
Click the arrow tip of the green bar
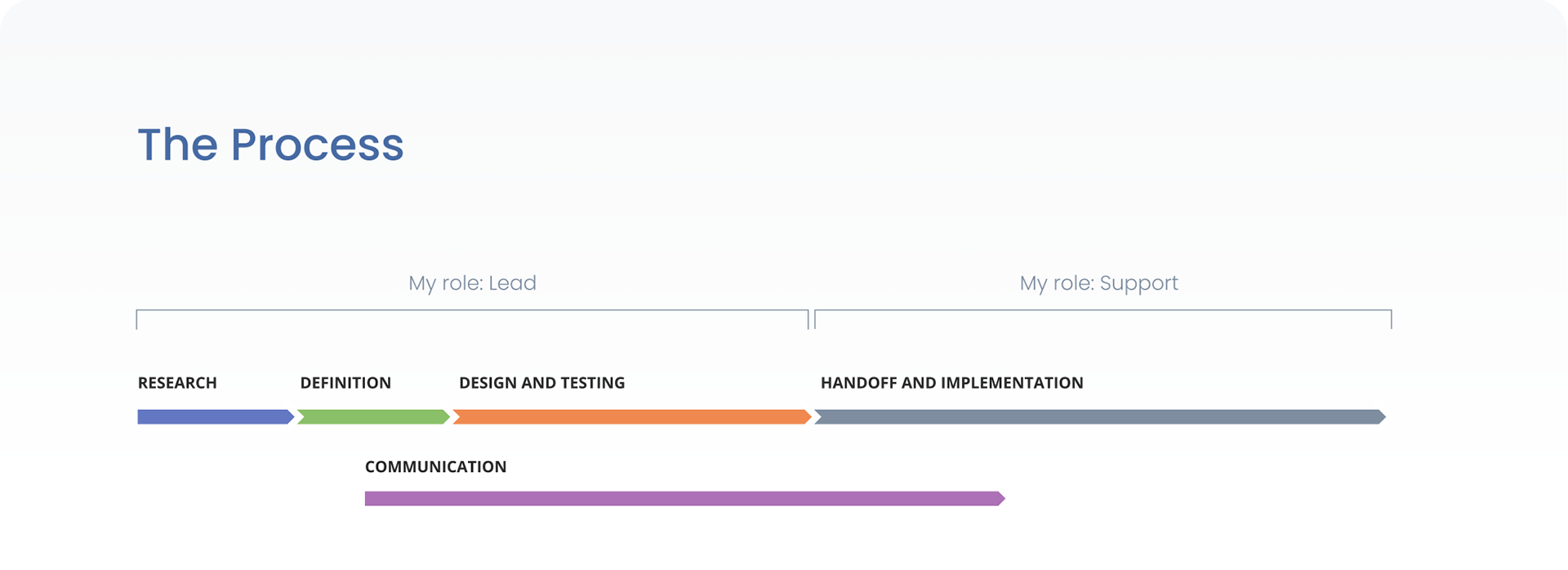pos(446,417)
